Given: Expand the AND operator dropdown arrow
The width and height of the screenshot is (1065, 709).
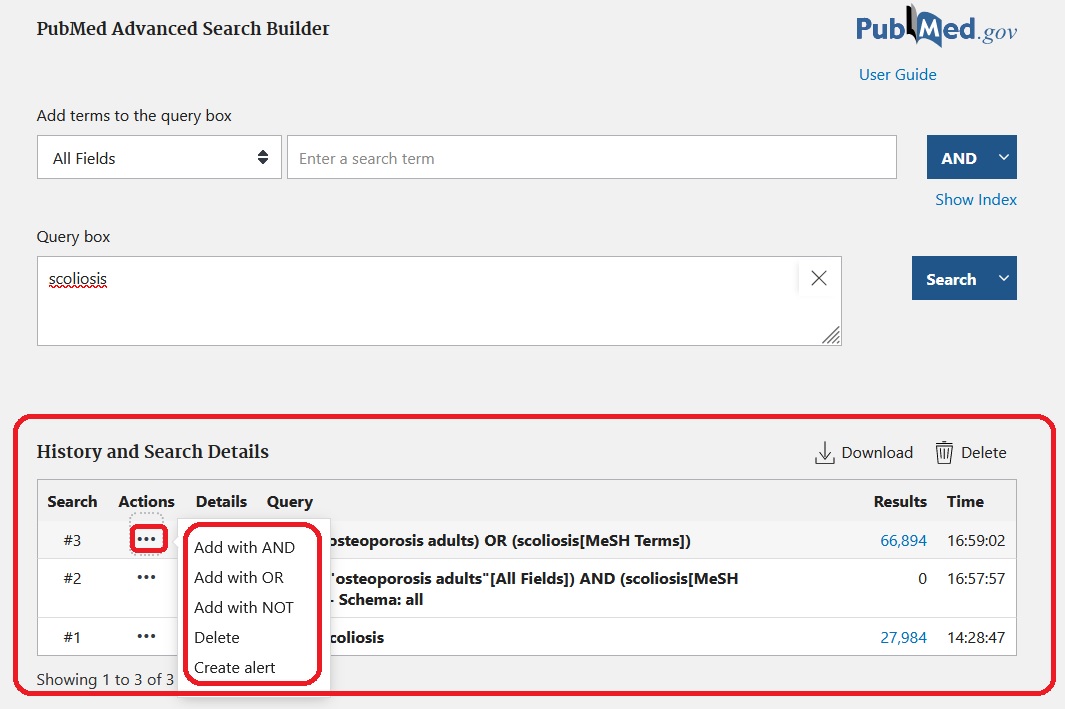Looking at the screenshot, I should [1004, 158].
